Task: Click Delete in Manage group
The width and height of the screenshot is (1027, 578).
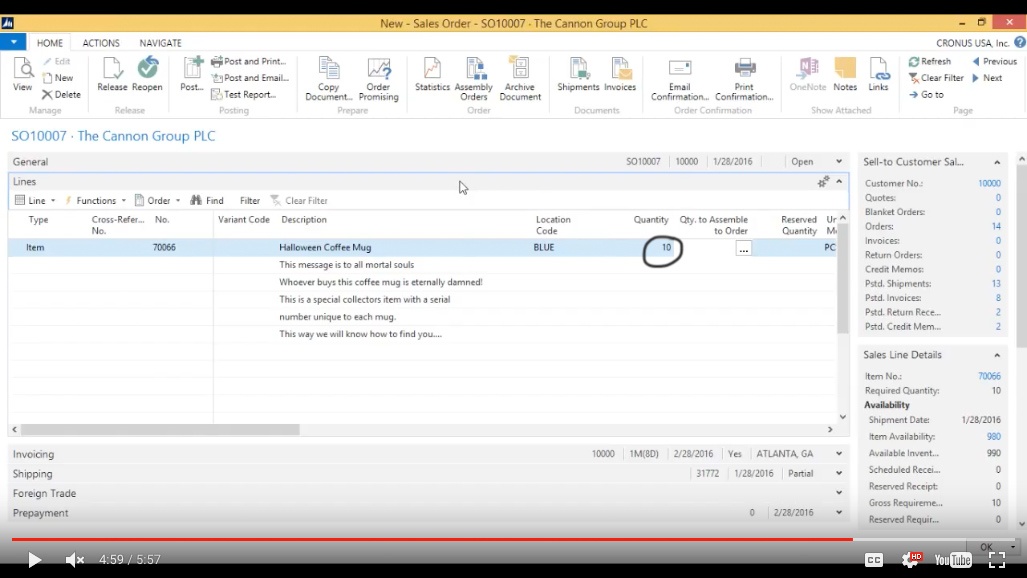Action: [62, 94]
